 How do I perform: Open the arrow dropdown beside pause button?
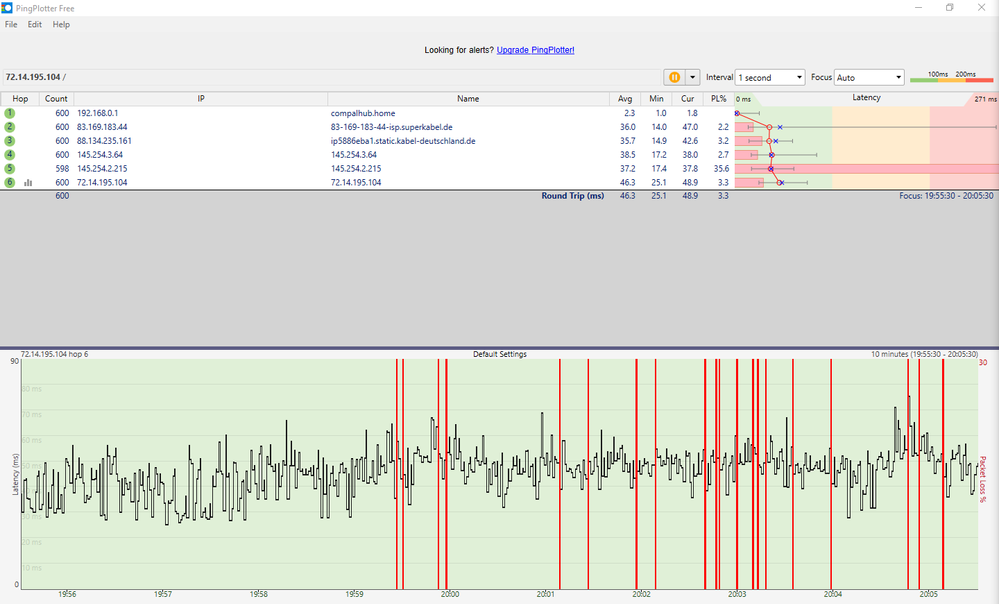691,77
